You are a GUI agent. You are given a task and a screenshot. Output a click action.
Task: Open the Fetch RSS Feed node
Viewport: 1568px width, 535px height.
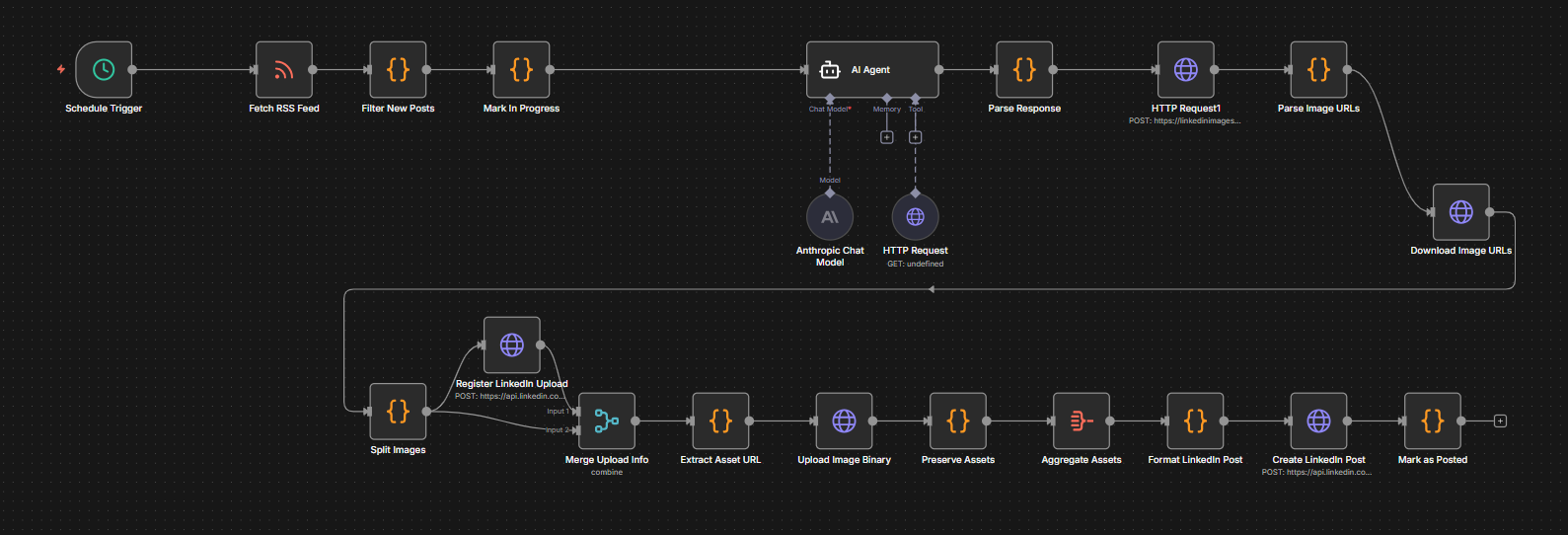coord(284,70)
